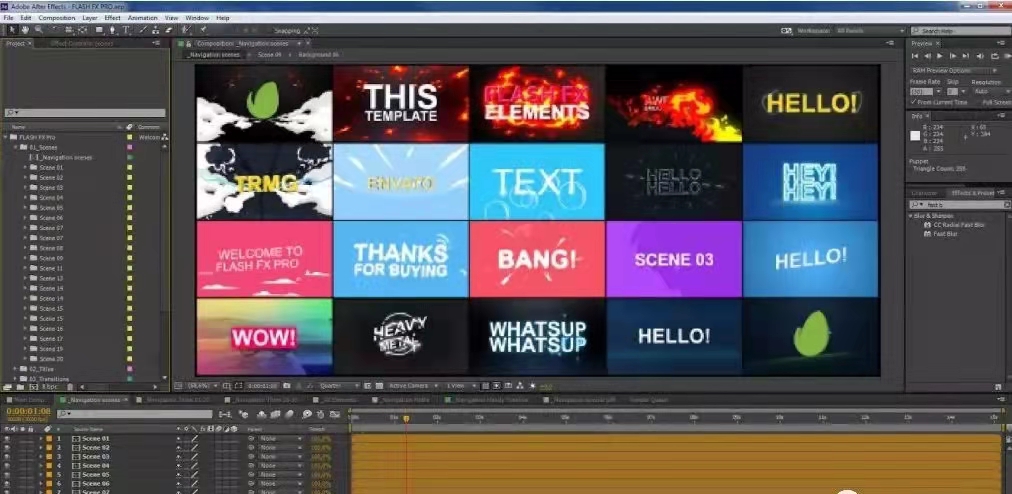Viewport: 1012px width, 494px height.
Task: Select the Fast Blur effect preset
Action: 944,233
